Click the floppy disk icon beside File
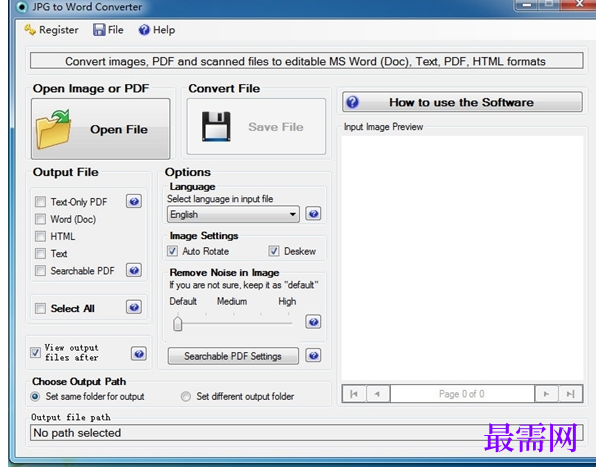The height and width of the screenshot is (469, 596). (99, 30)
